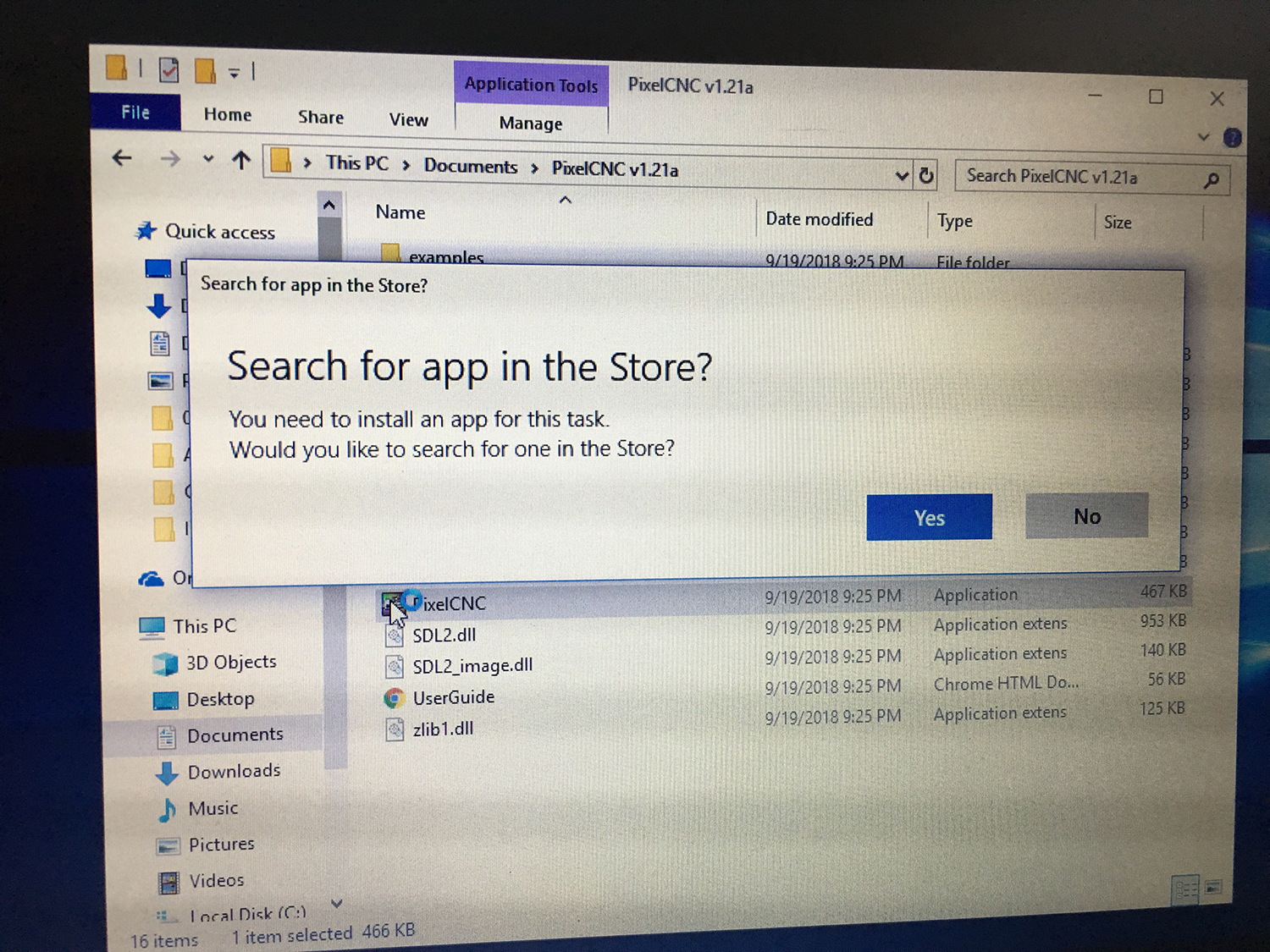1270x952 pixels.
Task: Open the recent locations dropdown arrow
Action: pos(207,158)
